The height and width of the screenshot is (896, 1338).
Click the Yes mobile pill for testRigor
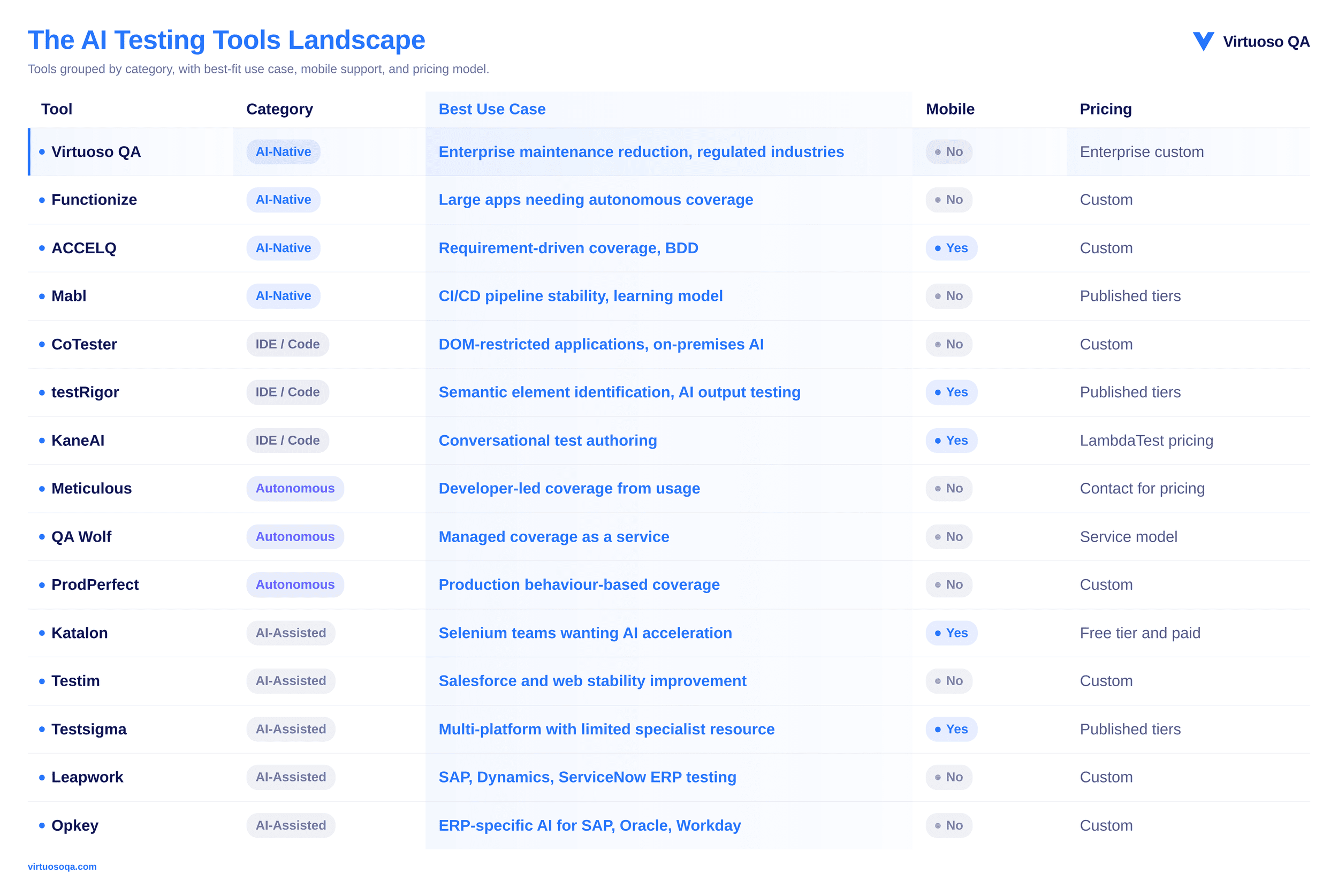[951, 392]
